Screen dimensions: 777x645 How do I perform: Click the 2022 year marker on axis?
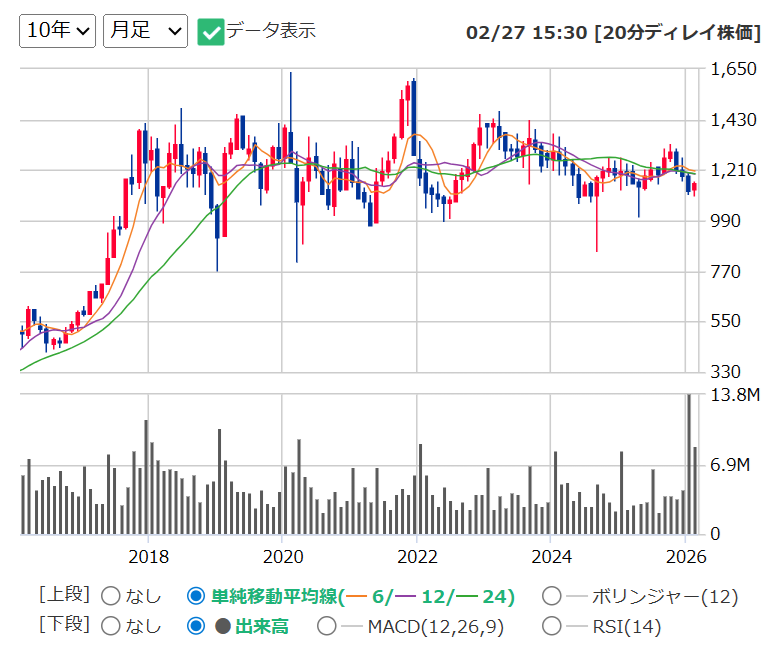(417, 557)
